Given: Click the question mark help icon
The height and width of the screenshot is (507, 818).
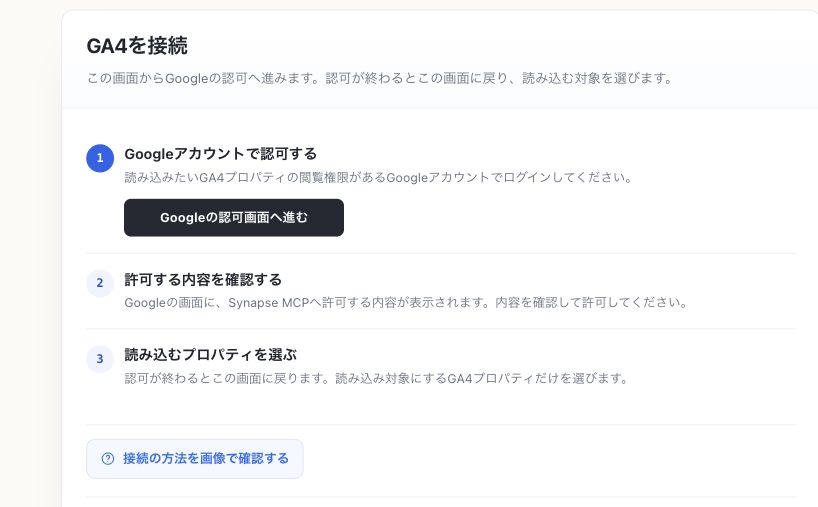Looking at the screenshot, I should coord(107,458).
